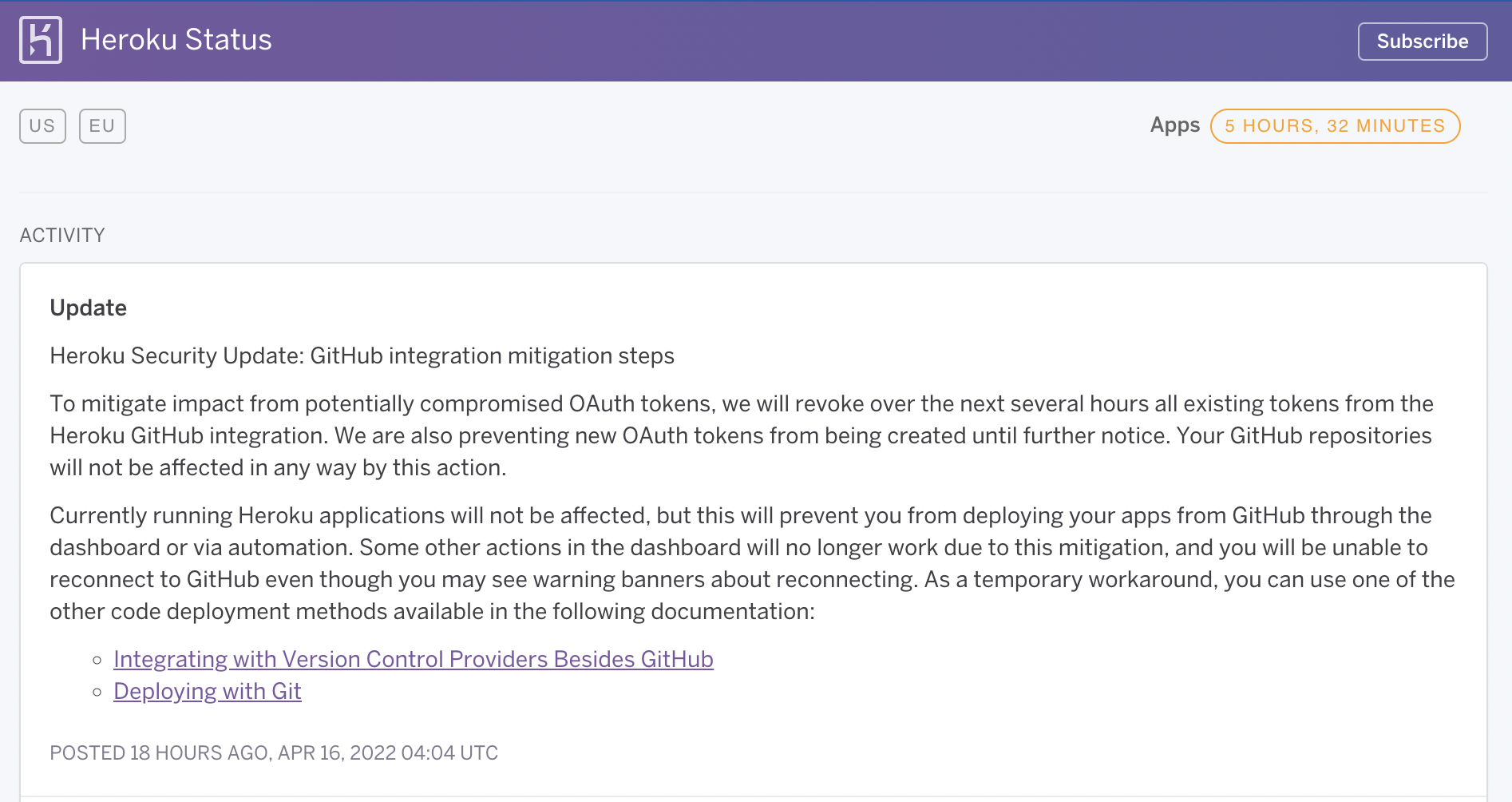
Task: Click the Heroku logo icon
Action: pos(41,40)
